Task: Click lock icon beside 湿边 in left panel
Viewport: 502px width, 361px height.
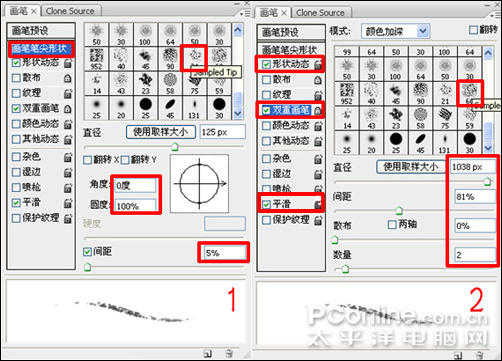Action: pos(67,172)
